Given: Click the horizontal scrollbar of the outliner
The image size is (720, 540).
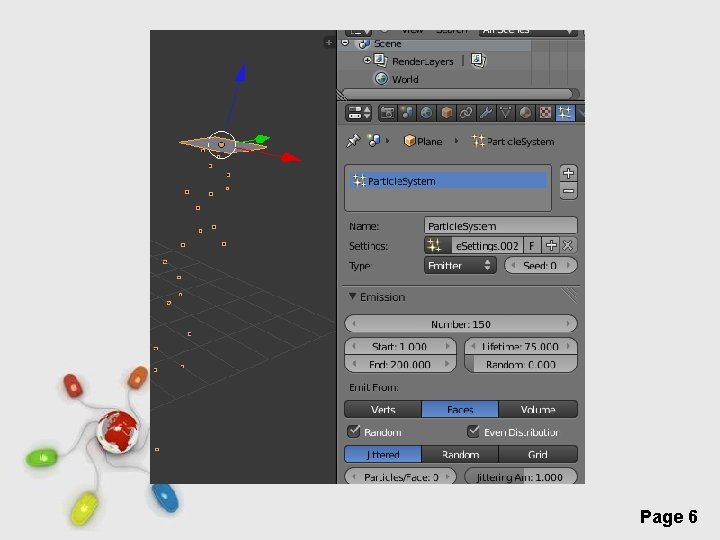Looking at the screenshot, I should click(x=458, y=94).
